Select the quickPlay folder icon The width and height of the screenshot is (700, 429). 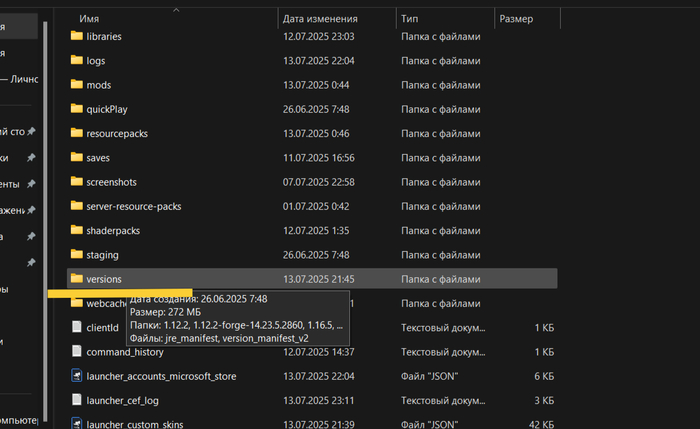[76, 109]
